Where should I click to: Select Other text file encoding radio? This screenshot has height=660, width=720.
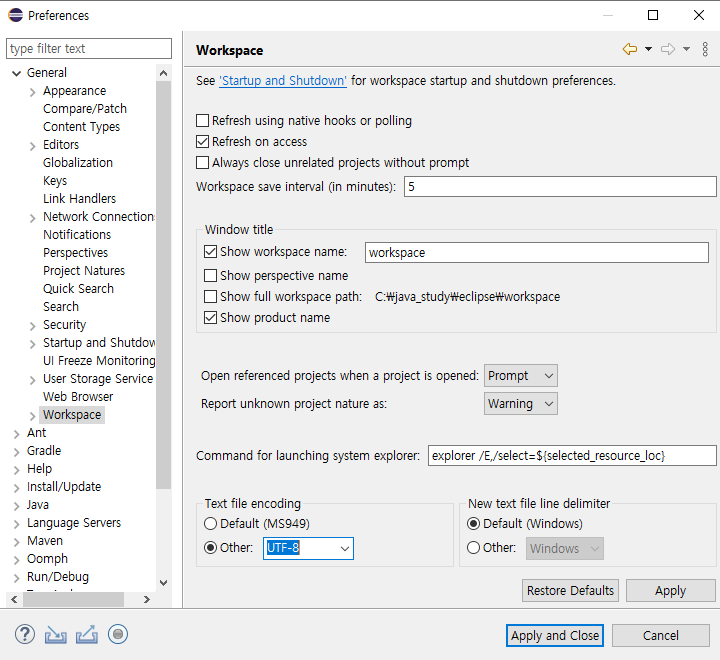coord(210,547)
